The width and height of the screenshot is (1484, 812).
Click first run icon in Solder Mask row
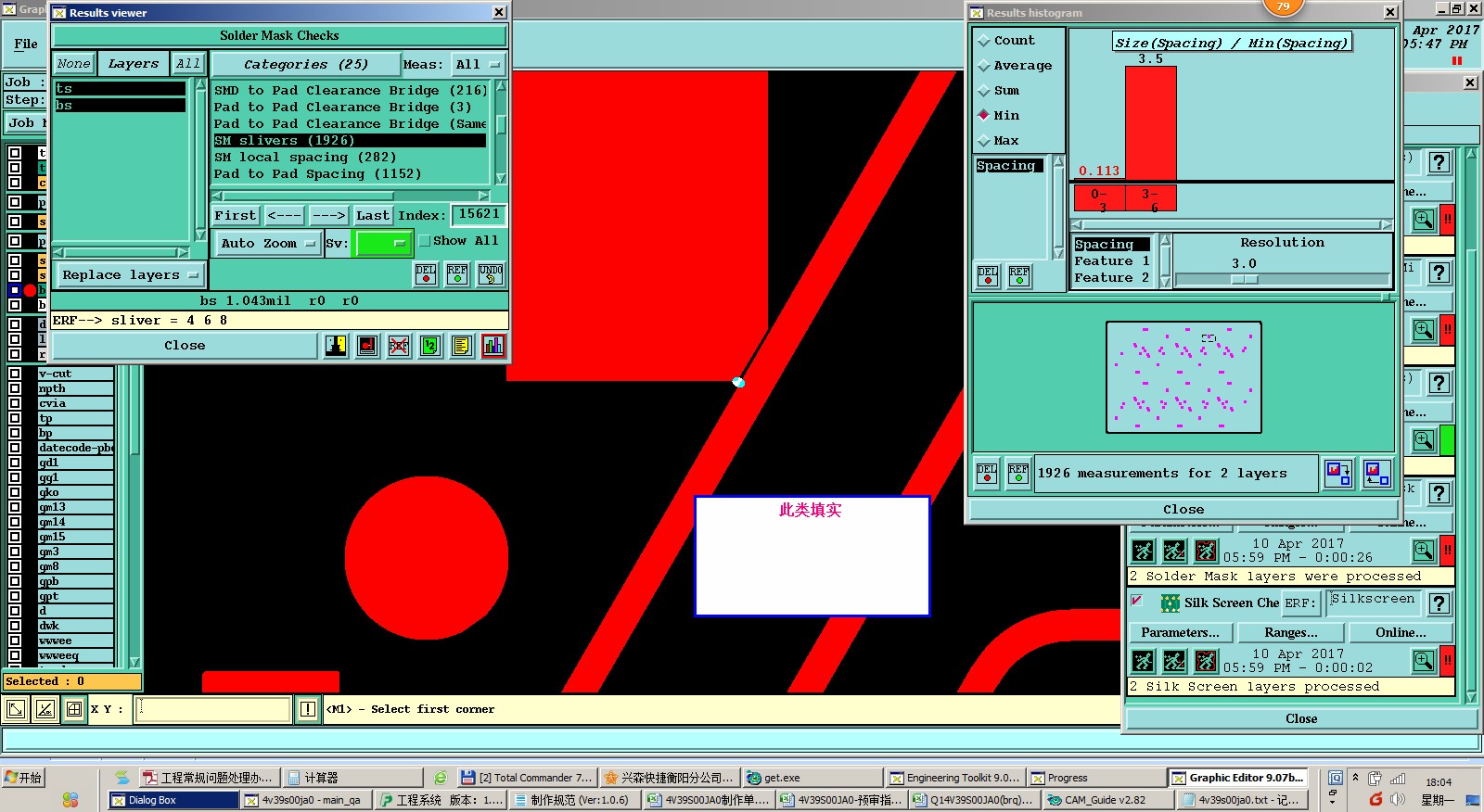coord(1144,551)
